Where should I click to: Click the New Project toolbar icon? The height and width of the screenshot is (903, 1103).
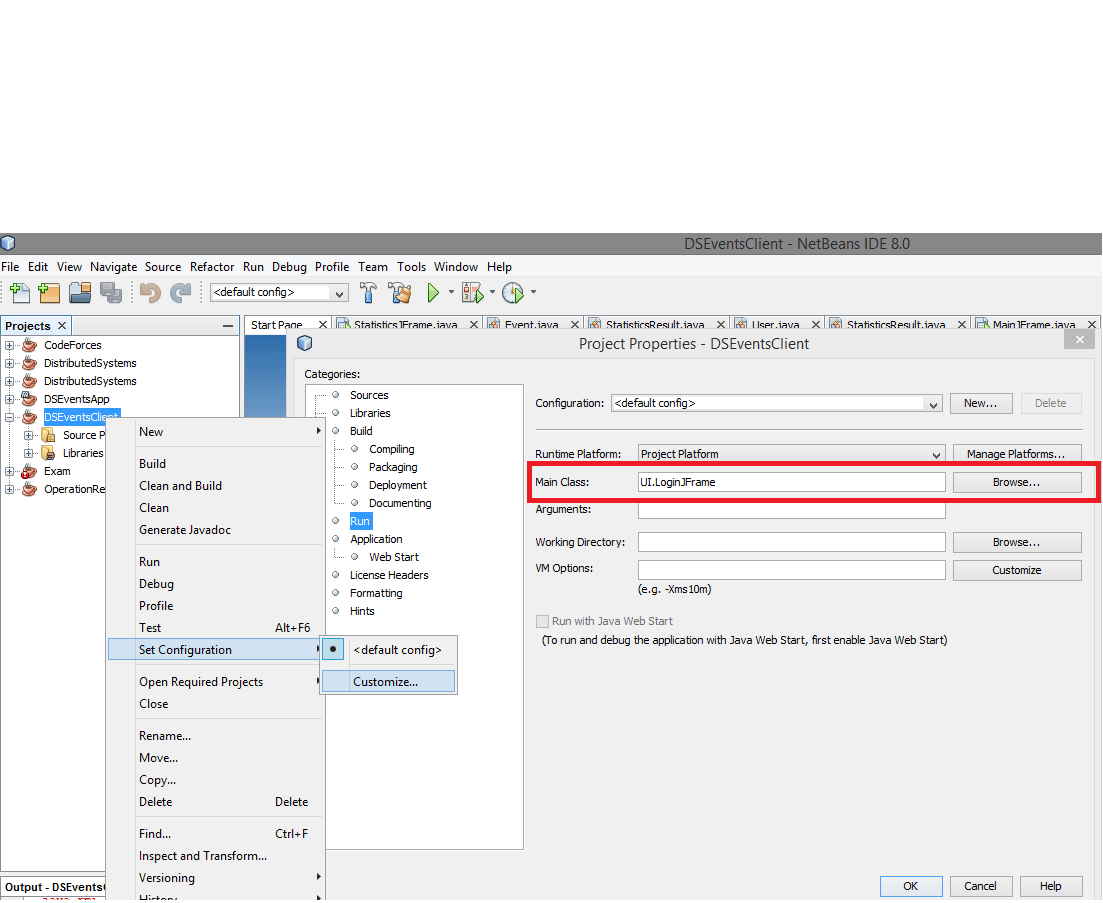point(49,293)
